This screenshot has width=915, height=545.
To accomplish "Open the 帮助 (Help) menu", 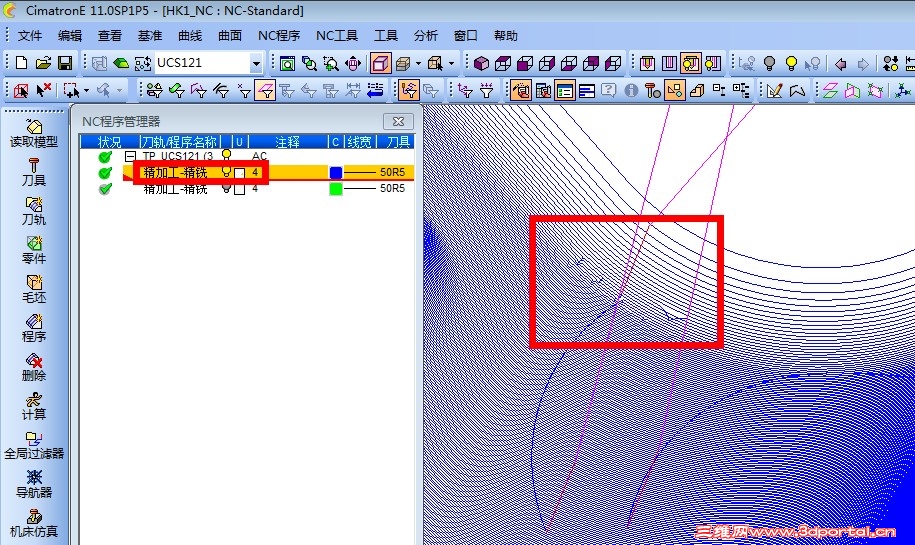I will 505,36.
